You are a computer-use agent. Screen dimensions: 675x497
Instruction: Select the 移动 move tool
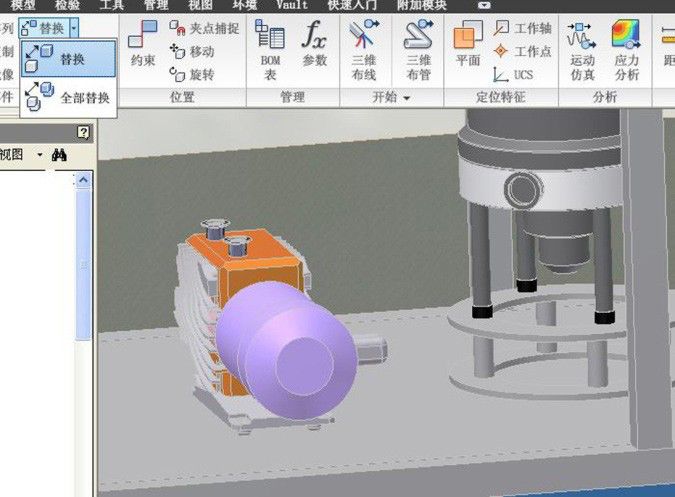[x=192, y=52]
